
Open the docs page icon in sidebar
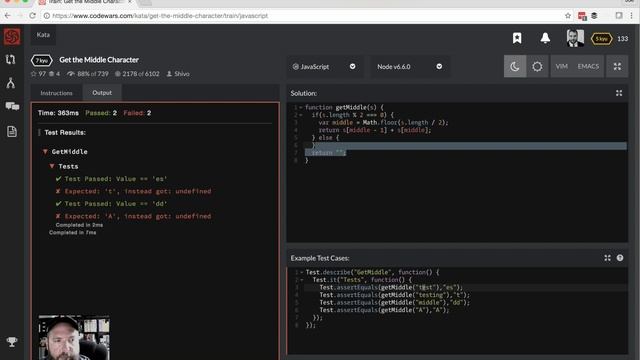tap(12, 131)
